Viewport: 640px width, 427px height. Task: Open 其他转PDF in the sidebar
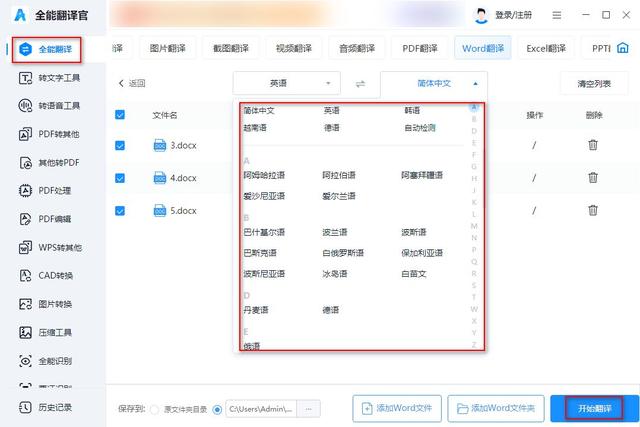point(49,162)
